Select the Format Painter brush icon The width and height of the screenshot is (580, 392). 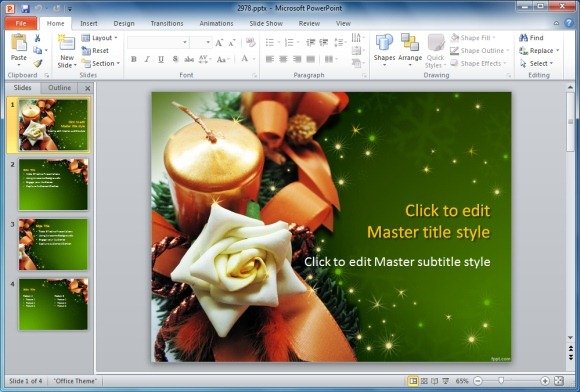[x=37, y=63]
